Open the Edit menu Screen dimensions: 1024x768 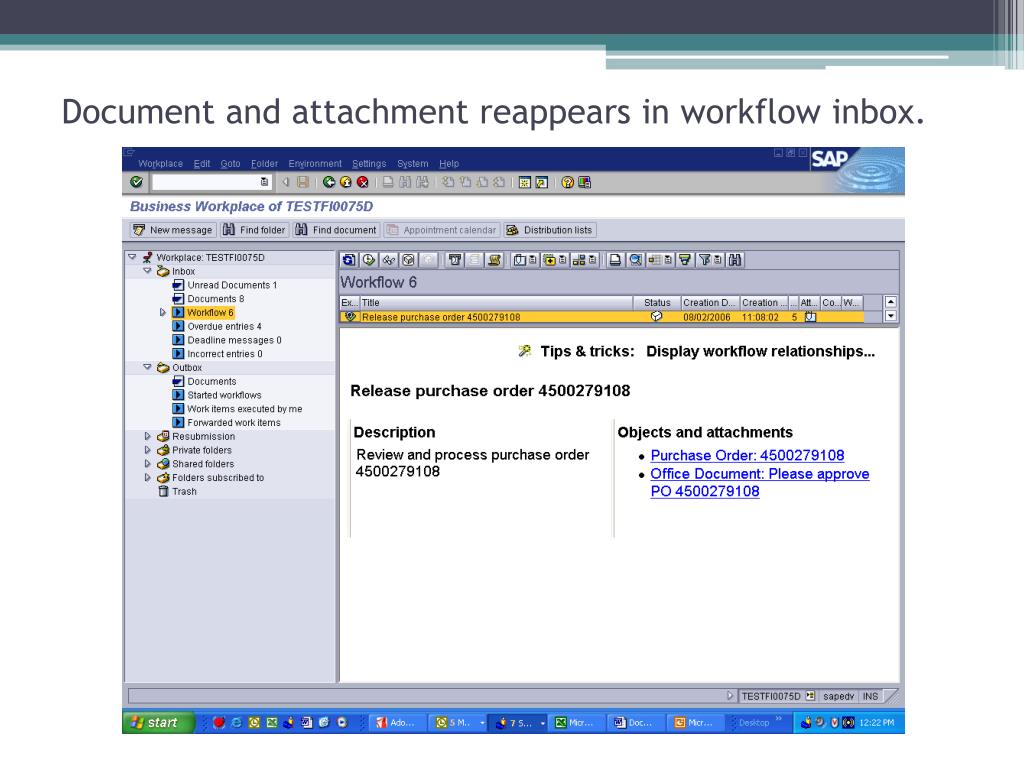(202, 163)
